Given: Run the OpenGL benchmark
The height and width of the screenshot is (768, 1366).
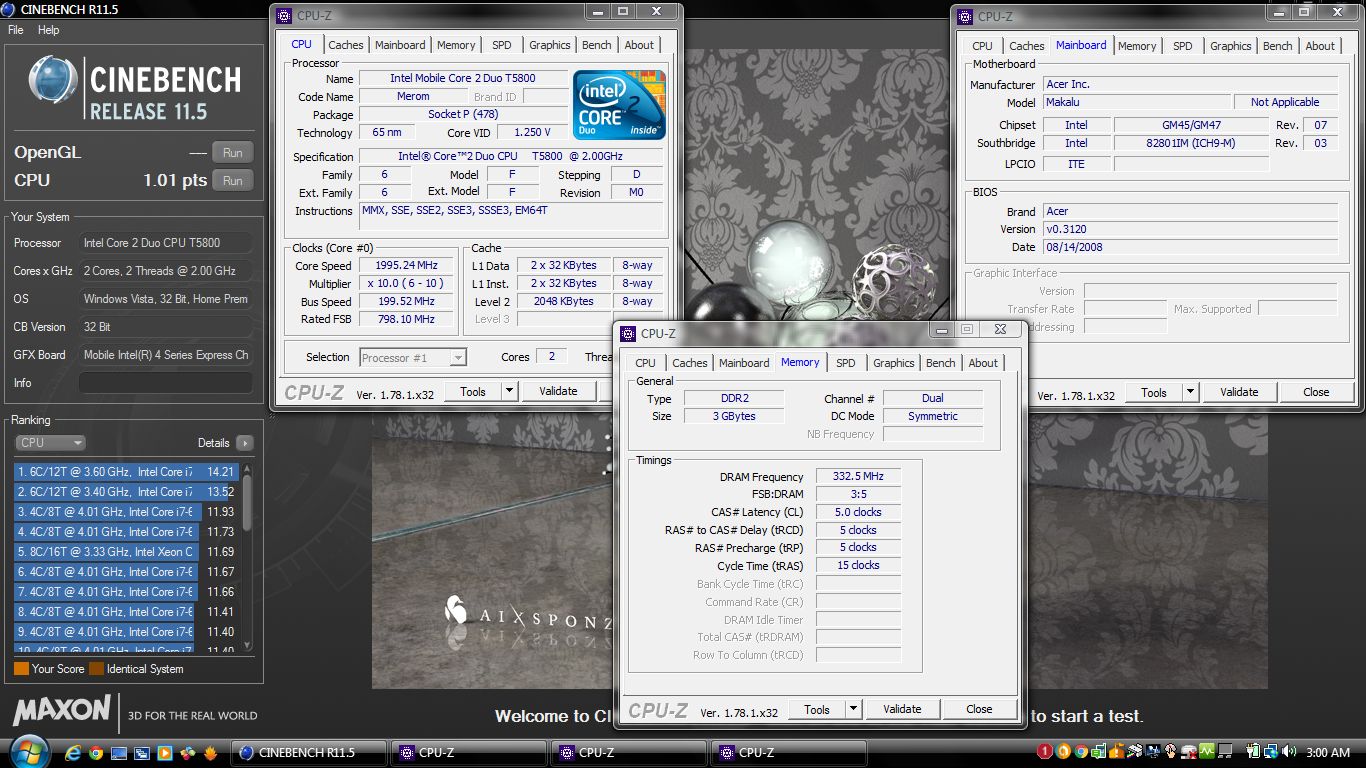Looking at the screenshot, I should (x=232, y=153).
